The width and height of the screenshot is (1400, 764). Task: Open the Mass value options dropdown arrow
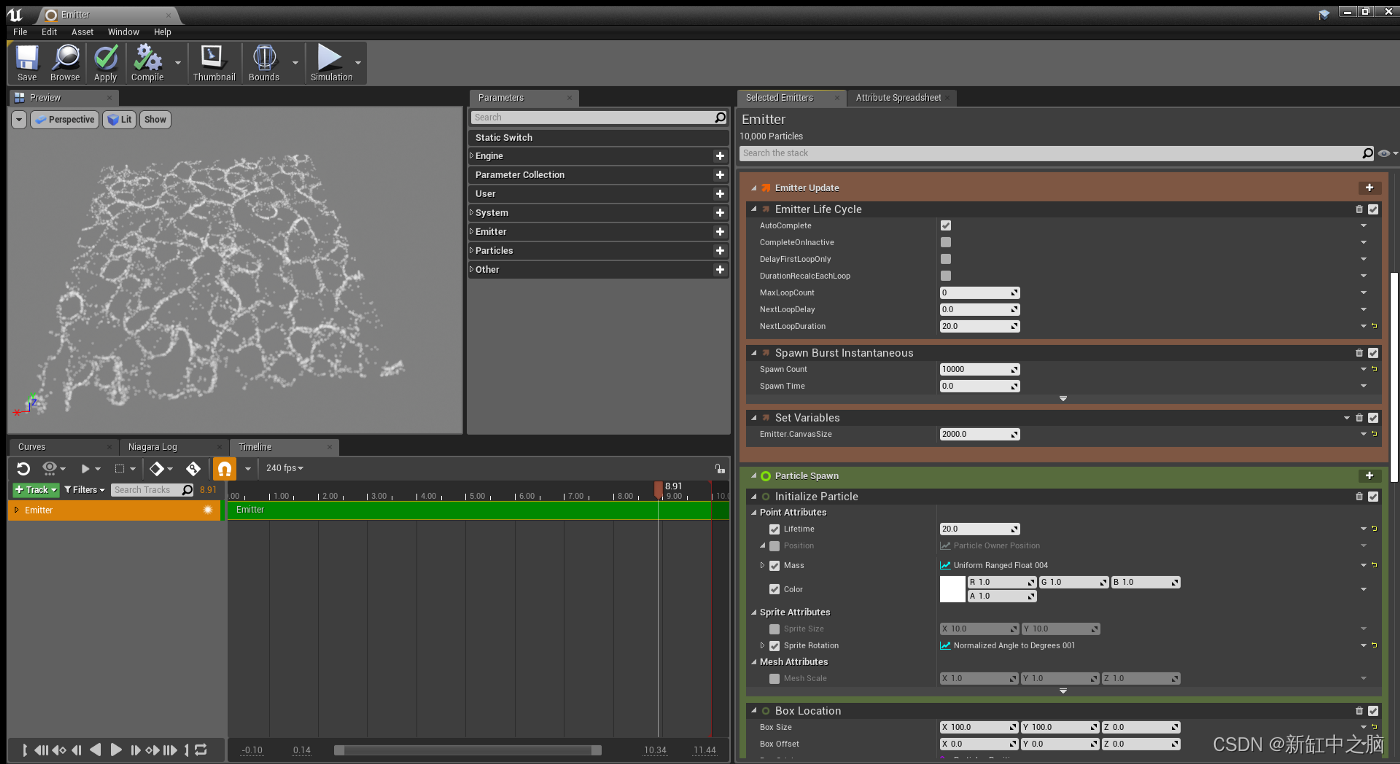click(x=1363, y=566)
